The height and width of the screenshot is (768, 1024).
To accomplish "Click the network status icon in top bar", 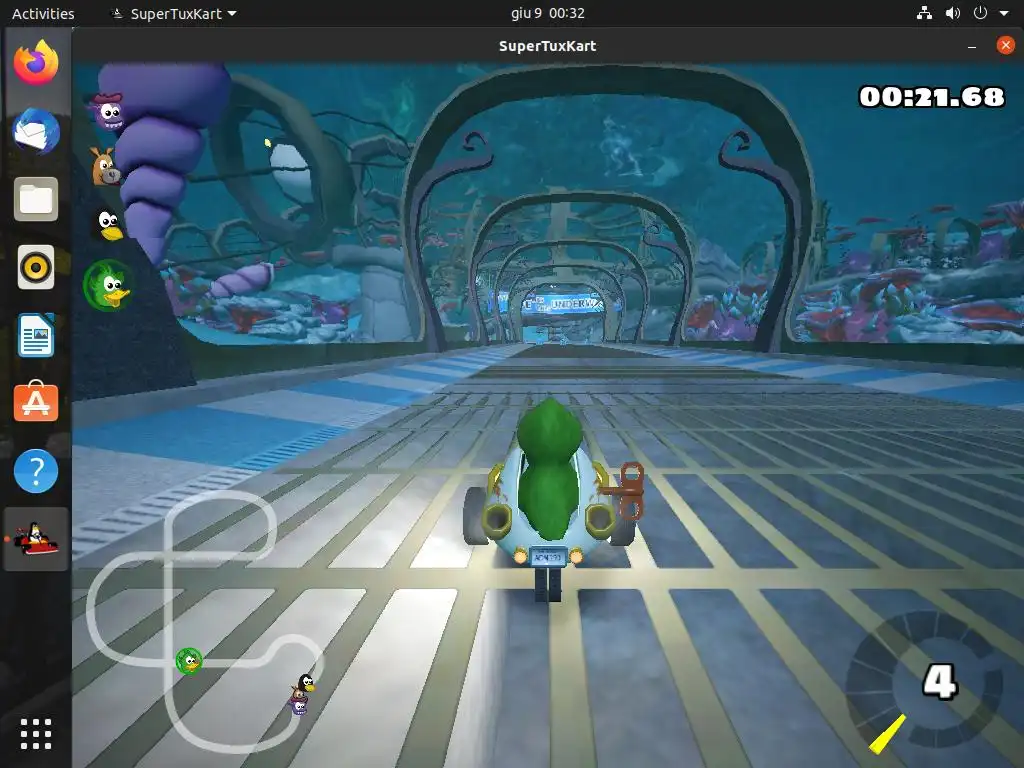I will [x=924, y=13].
